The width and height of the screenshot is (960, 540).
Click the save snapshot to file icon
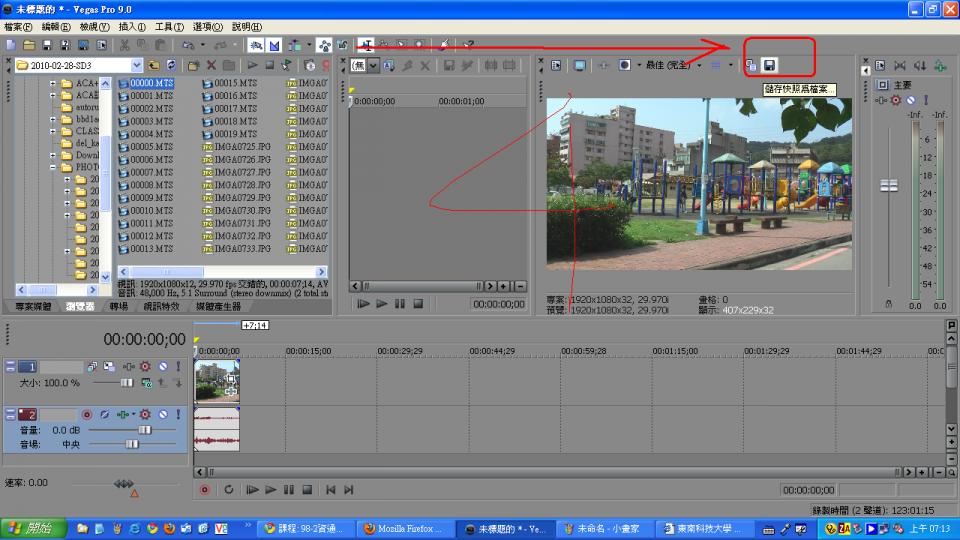[770, 65]
